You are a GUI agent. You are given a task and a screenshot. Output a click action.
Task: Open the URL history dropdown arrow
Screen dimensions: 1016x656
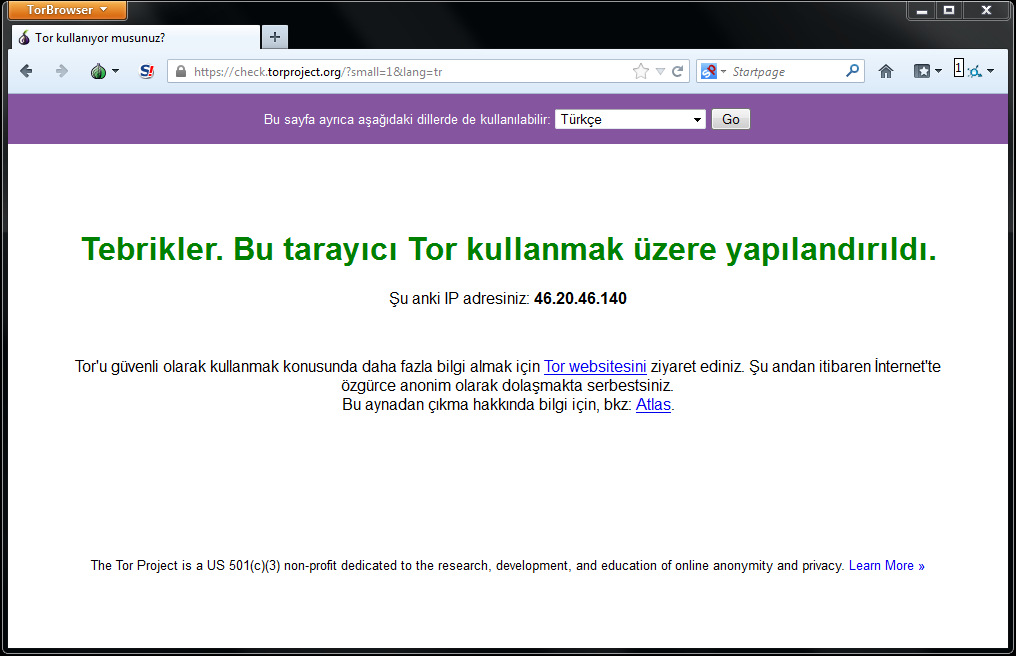tap(660, 71)
